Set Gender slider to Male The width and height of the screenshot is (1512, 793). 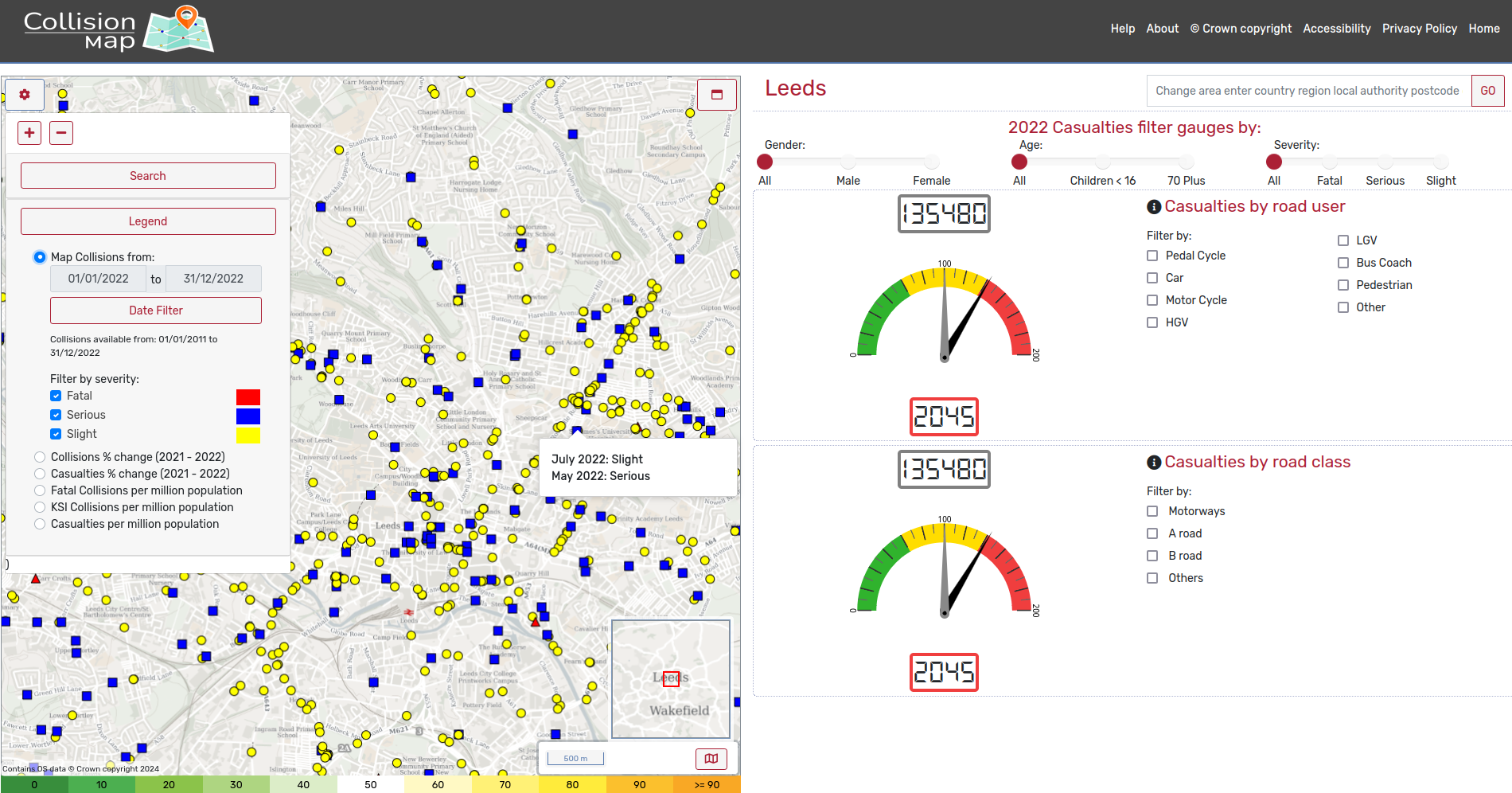pyautogui.click(x=848, y=162)
